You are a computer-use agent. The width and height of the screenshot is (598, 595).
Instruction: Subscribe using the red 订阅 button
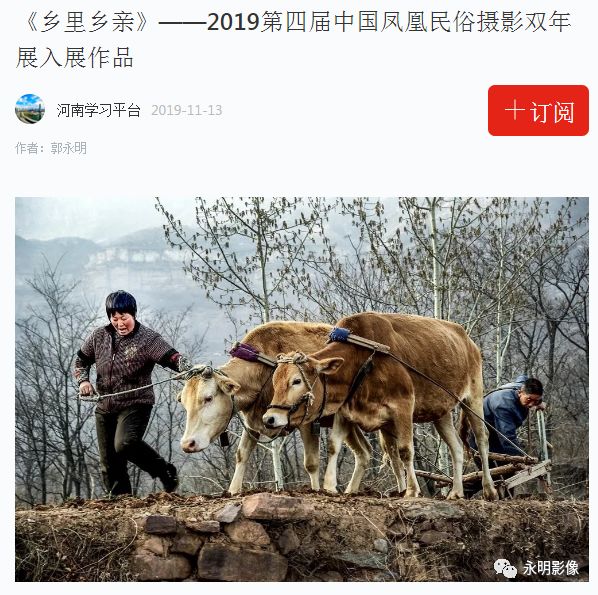pyautogui.click(x=538, y=110)
